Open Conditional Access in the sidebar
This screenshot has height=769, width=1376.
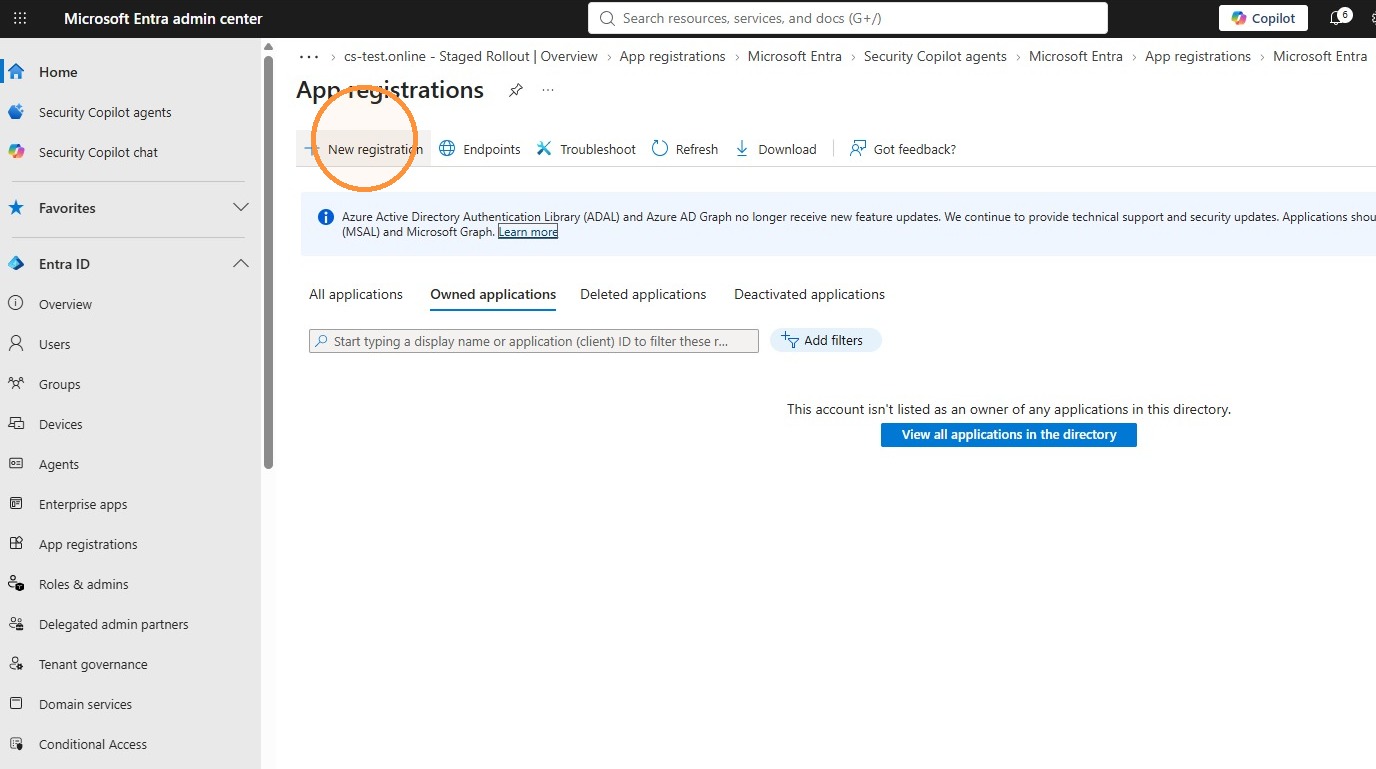93,744
